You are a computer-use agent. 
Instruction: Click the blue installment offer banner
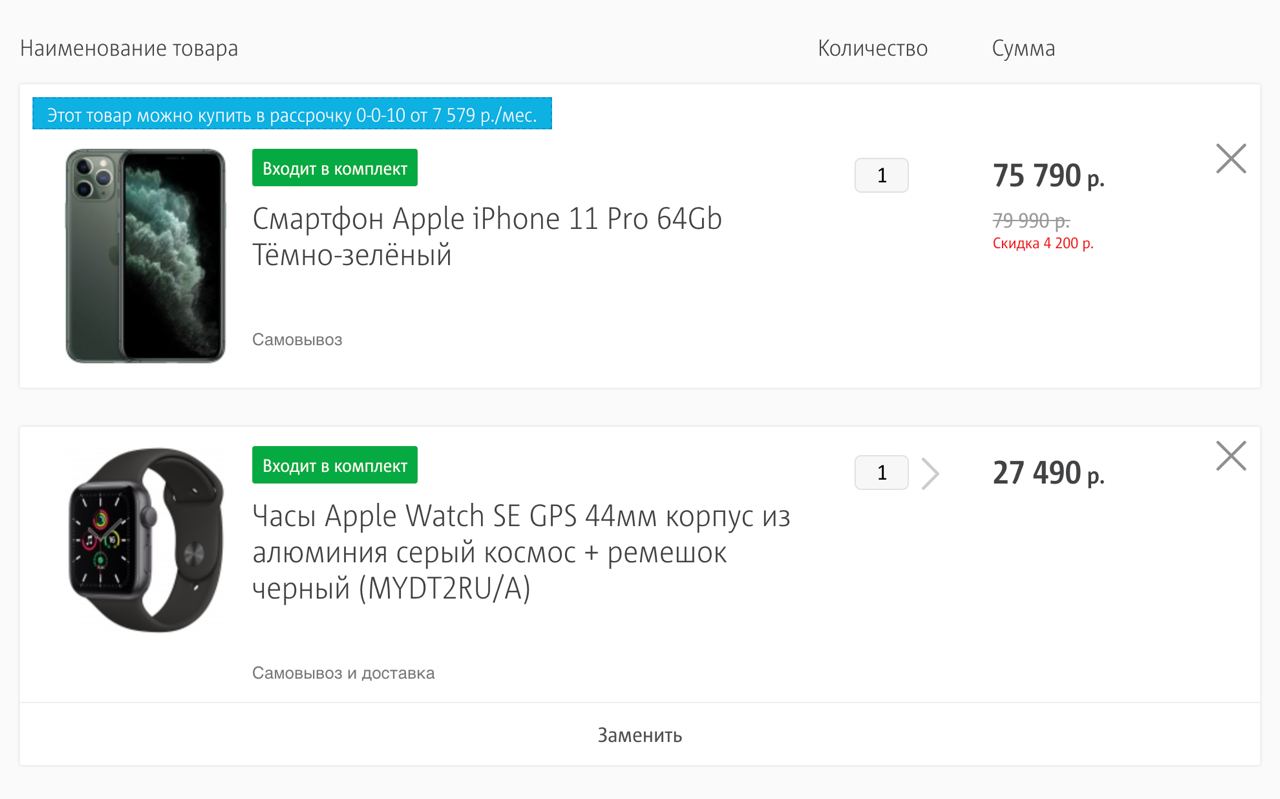point(292,115)
